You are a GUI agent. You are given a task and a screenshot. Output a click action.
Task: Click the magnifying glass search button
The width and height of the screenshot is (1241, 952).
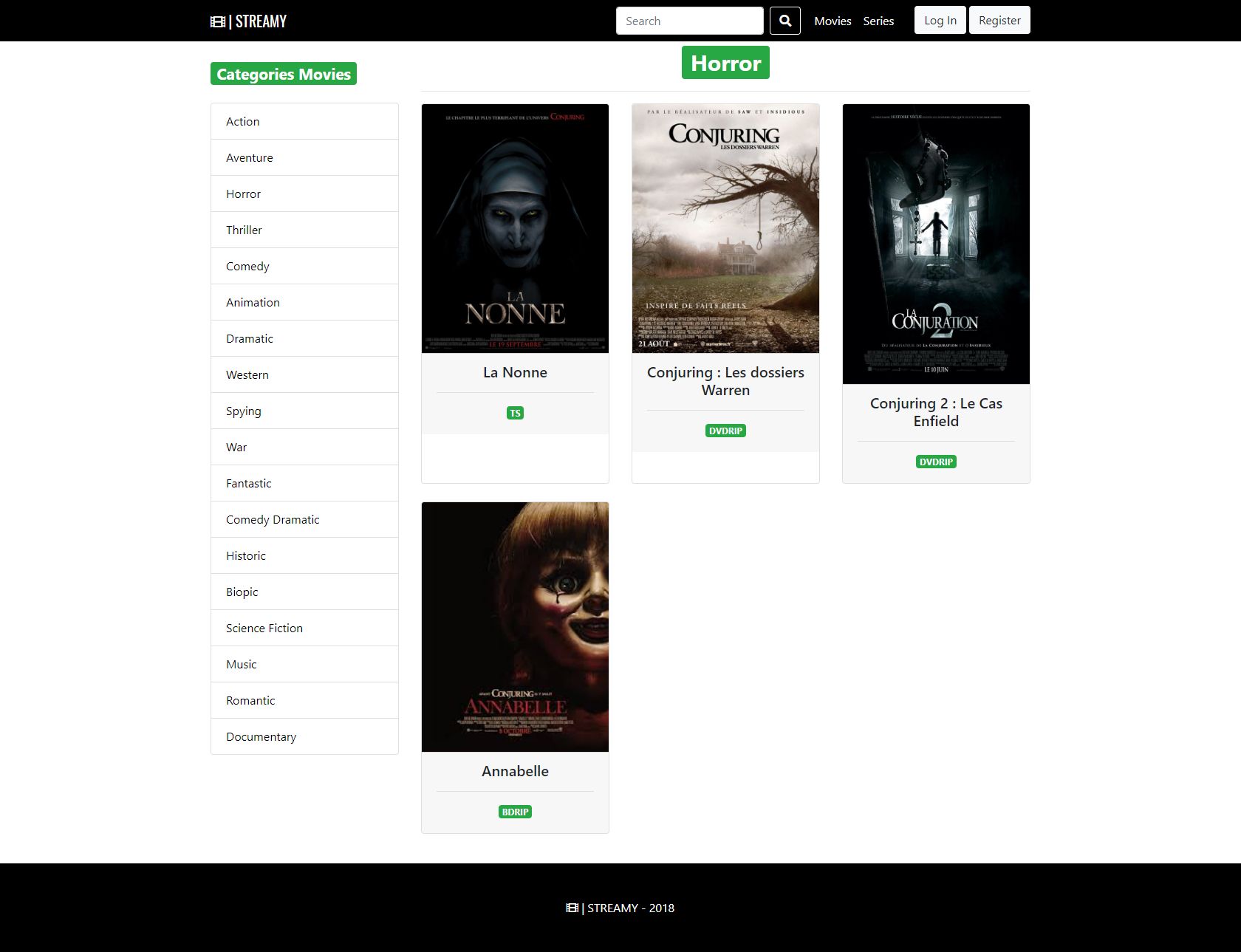click(784, 21)
